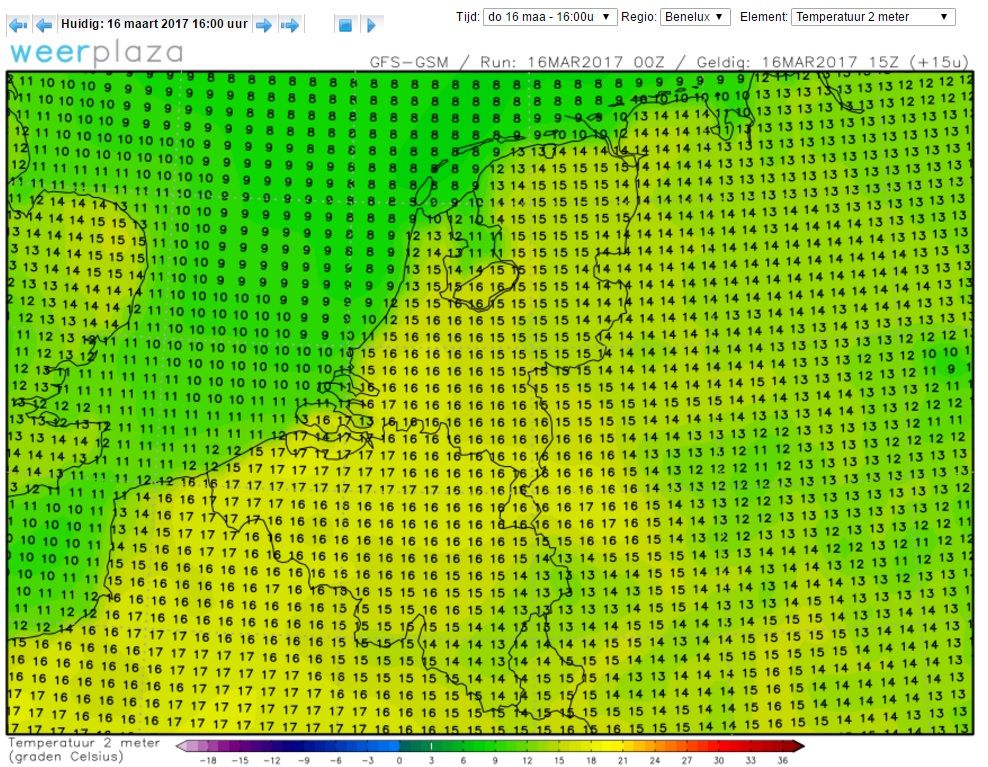Open the Tijd time dropdown
Image resolution: width=988 pixels, height=767 pixels.
click(x=549, y=17)
